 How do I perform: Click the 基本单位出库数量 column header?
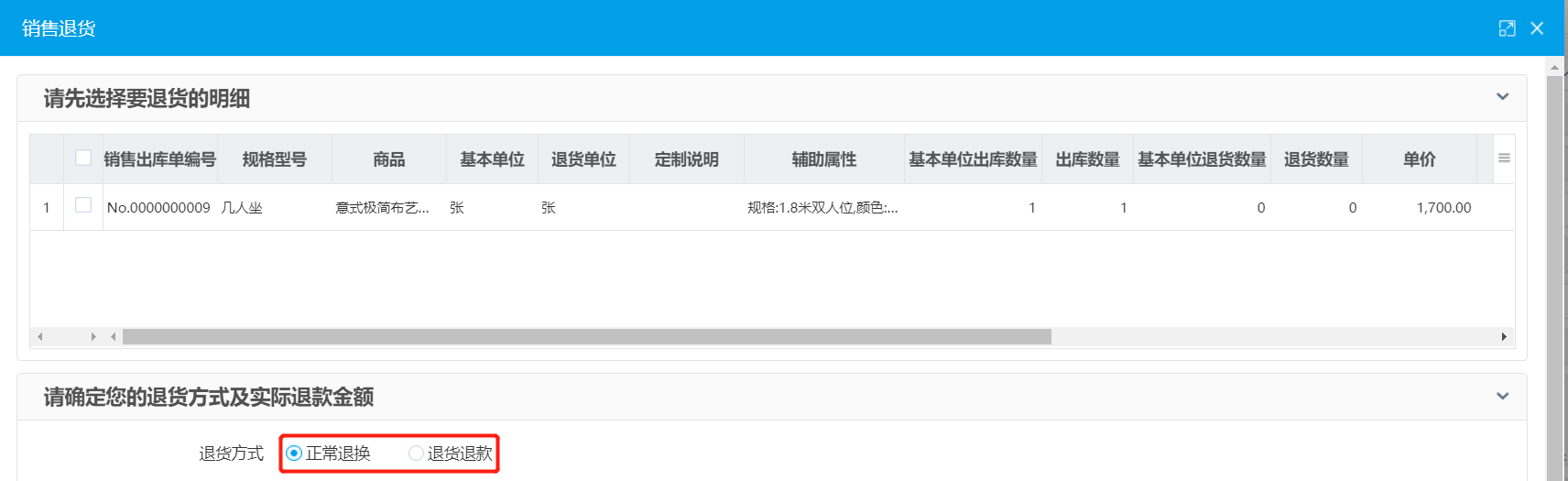click(973, 159)
